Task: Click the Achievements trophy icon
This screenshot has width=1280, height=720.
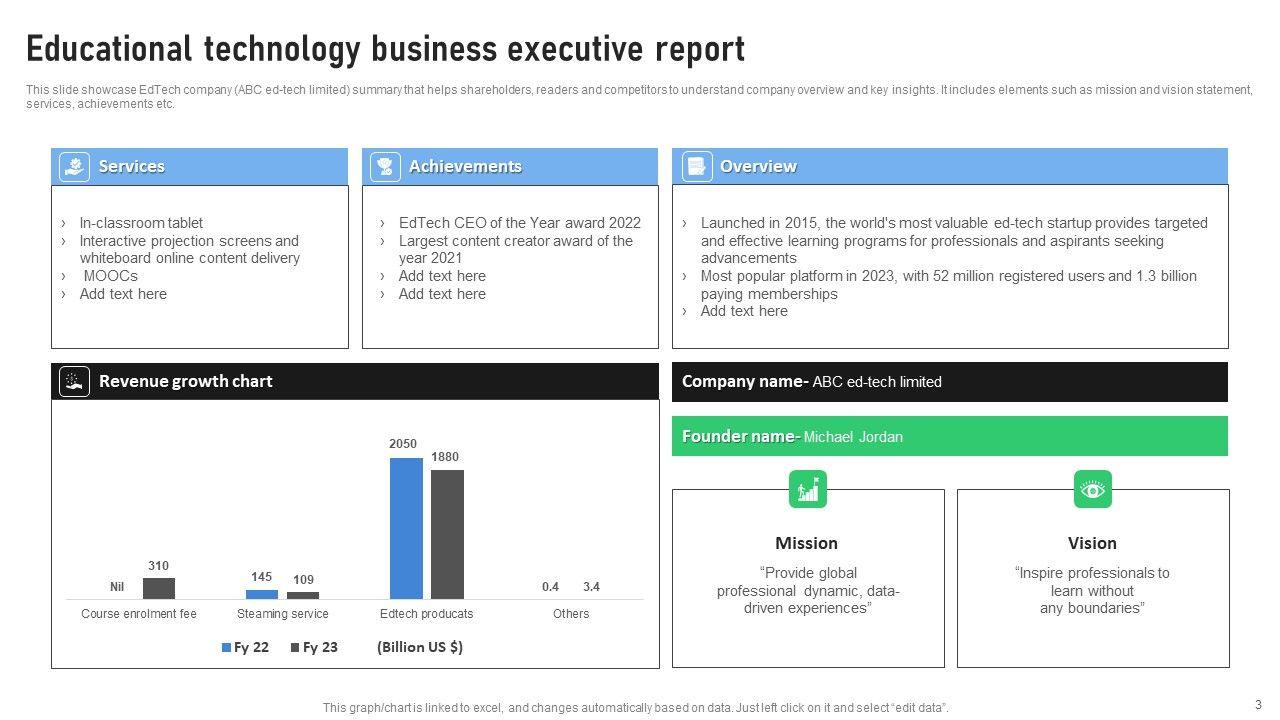Action: 385,167
